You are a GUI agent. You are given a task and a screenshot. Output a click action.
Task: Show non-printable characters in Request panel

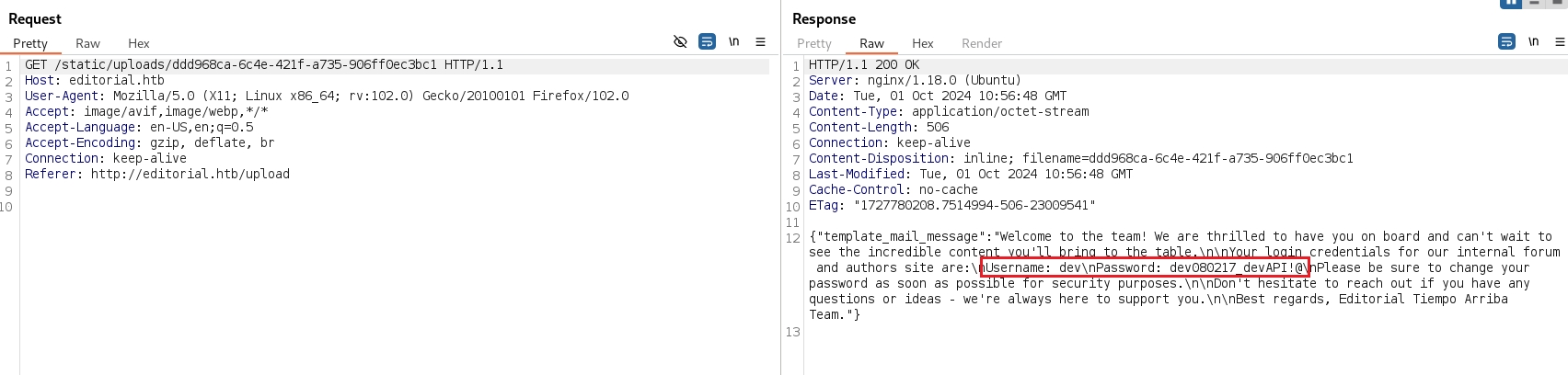734,41
